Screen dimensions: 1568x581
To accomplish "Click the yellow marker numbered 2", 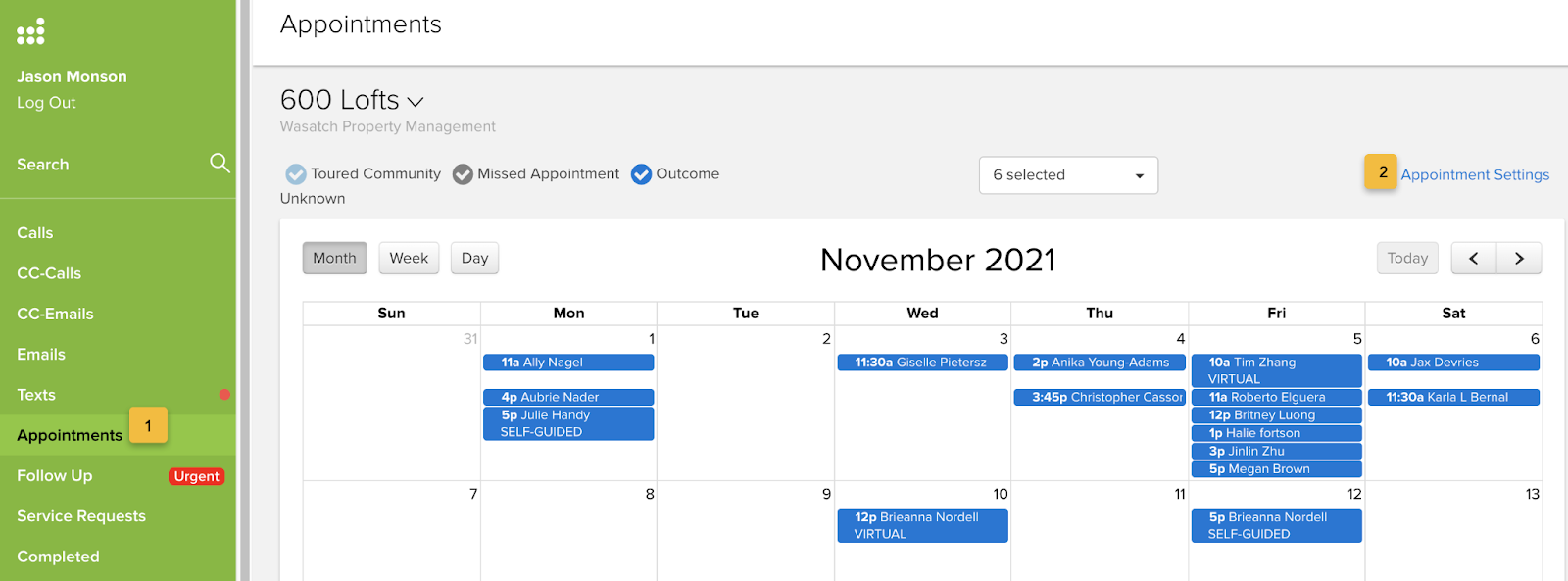I will 1382,172.
